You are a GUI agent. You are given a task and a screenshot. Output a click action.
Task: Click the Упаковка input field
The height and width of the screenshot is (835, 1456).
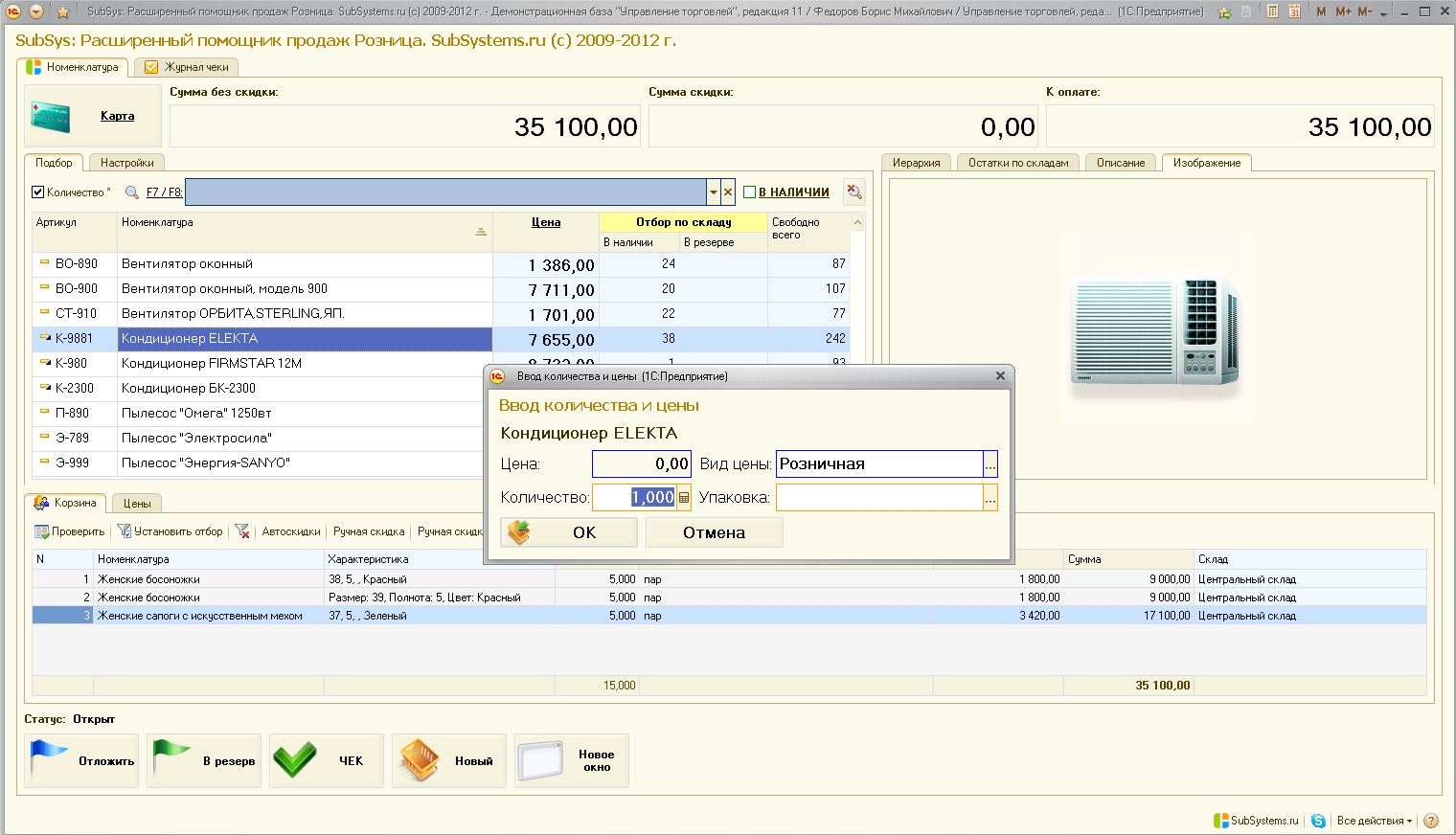[879, 497]
